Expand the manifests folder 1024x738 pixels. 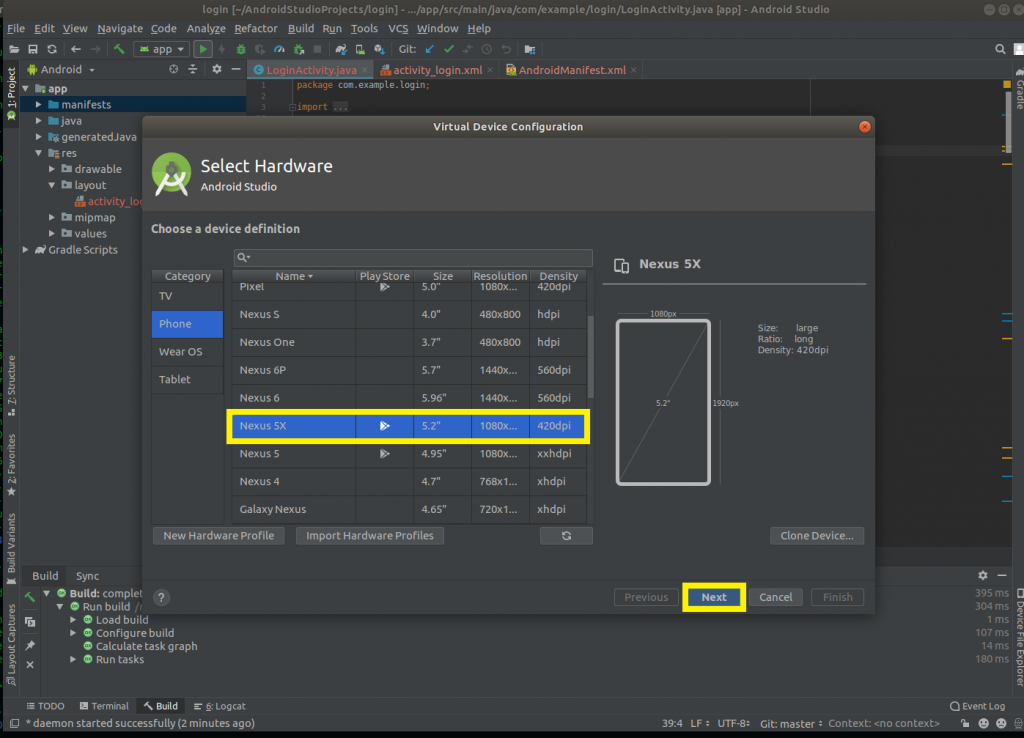[39, 104]
